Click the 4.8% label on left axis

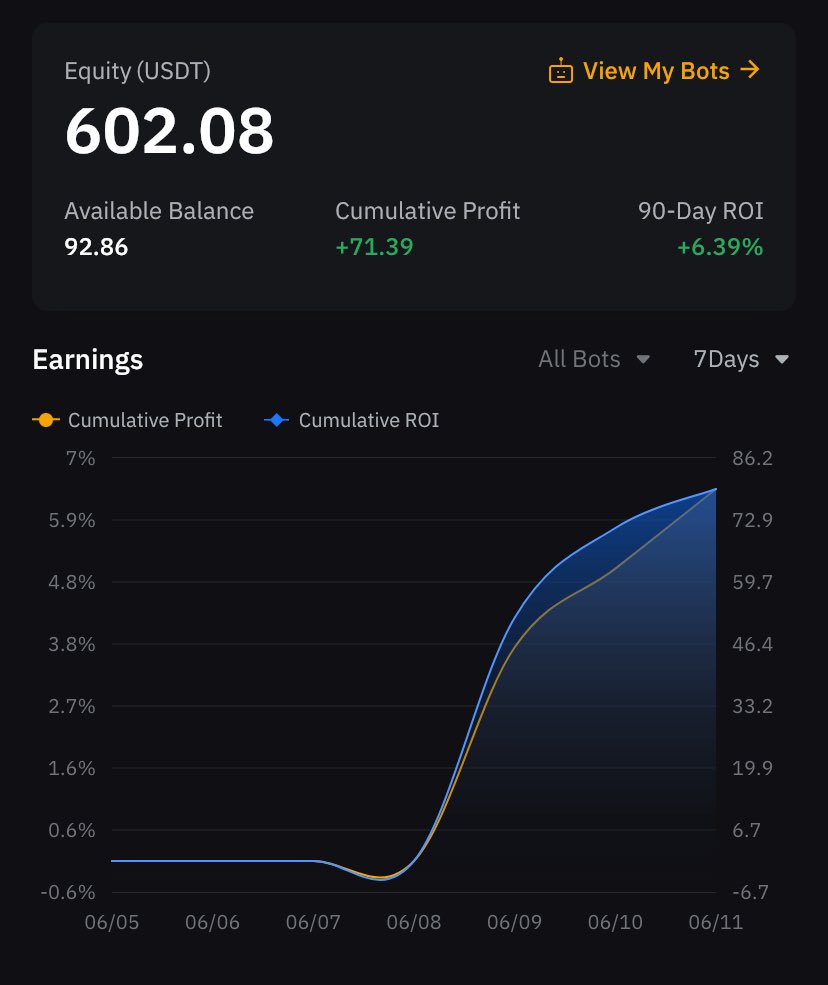coord(72,582)
